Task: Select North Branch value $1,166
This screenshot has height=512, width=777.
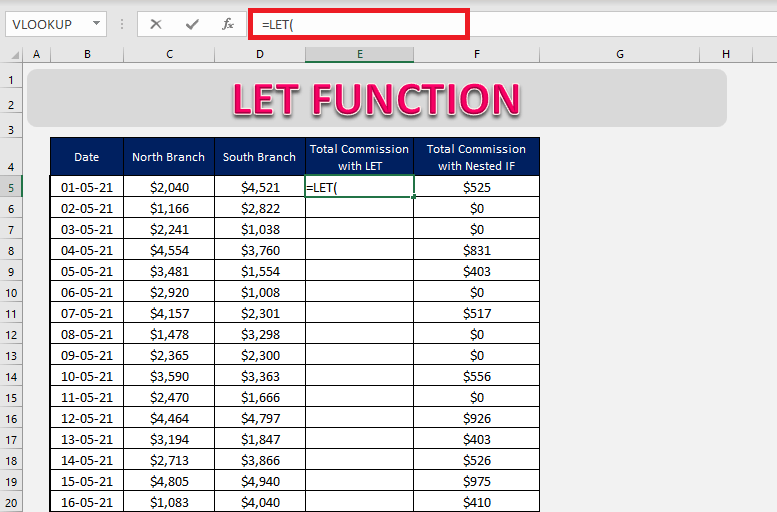Action: click(169, 208)
